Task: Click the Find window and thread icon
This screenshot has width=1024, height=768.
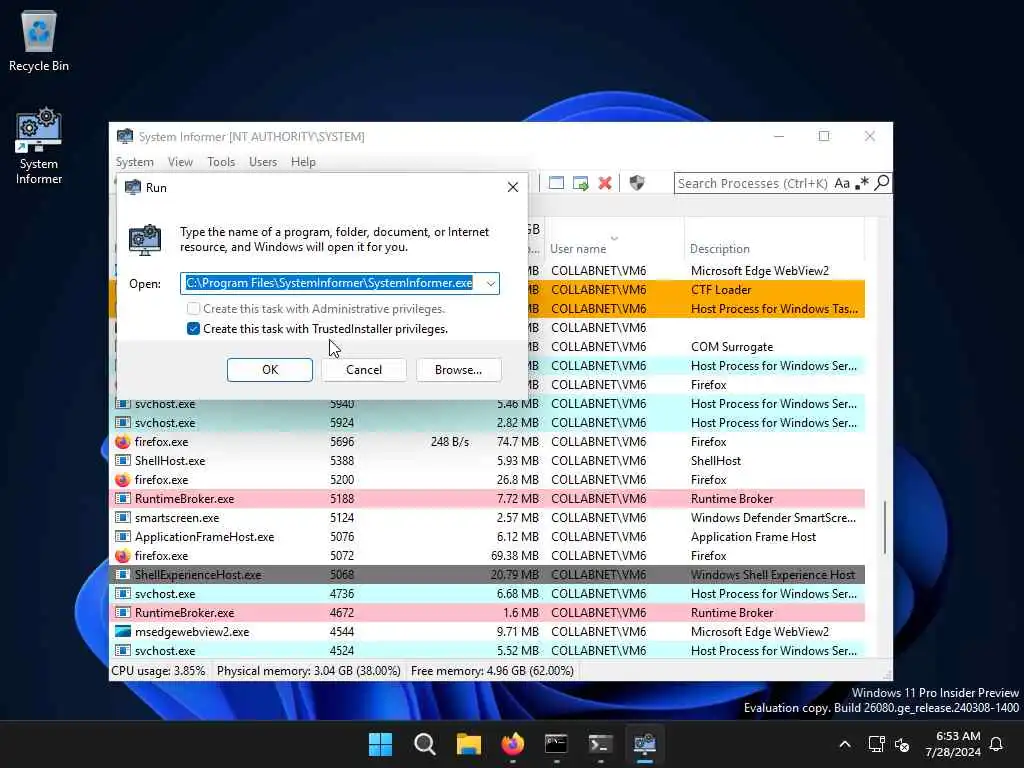Action: pos(581,183)
